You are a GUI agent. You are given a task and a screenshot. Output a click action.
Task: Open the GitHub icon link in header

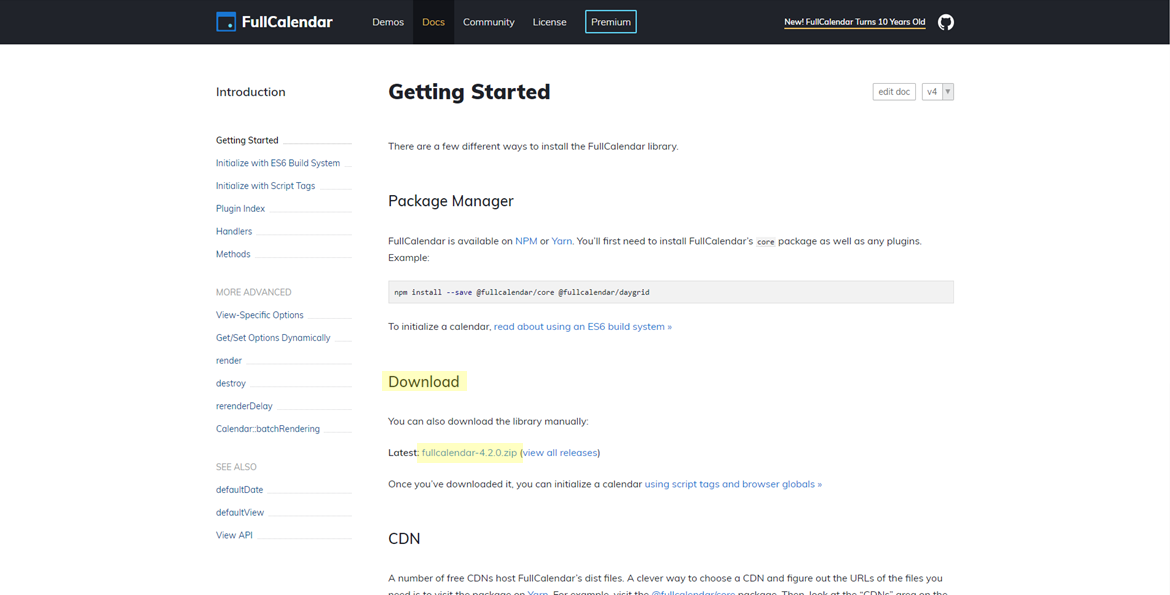coord(945,22)
